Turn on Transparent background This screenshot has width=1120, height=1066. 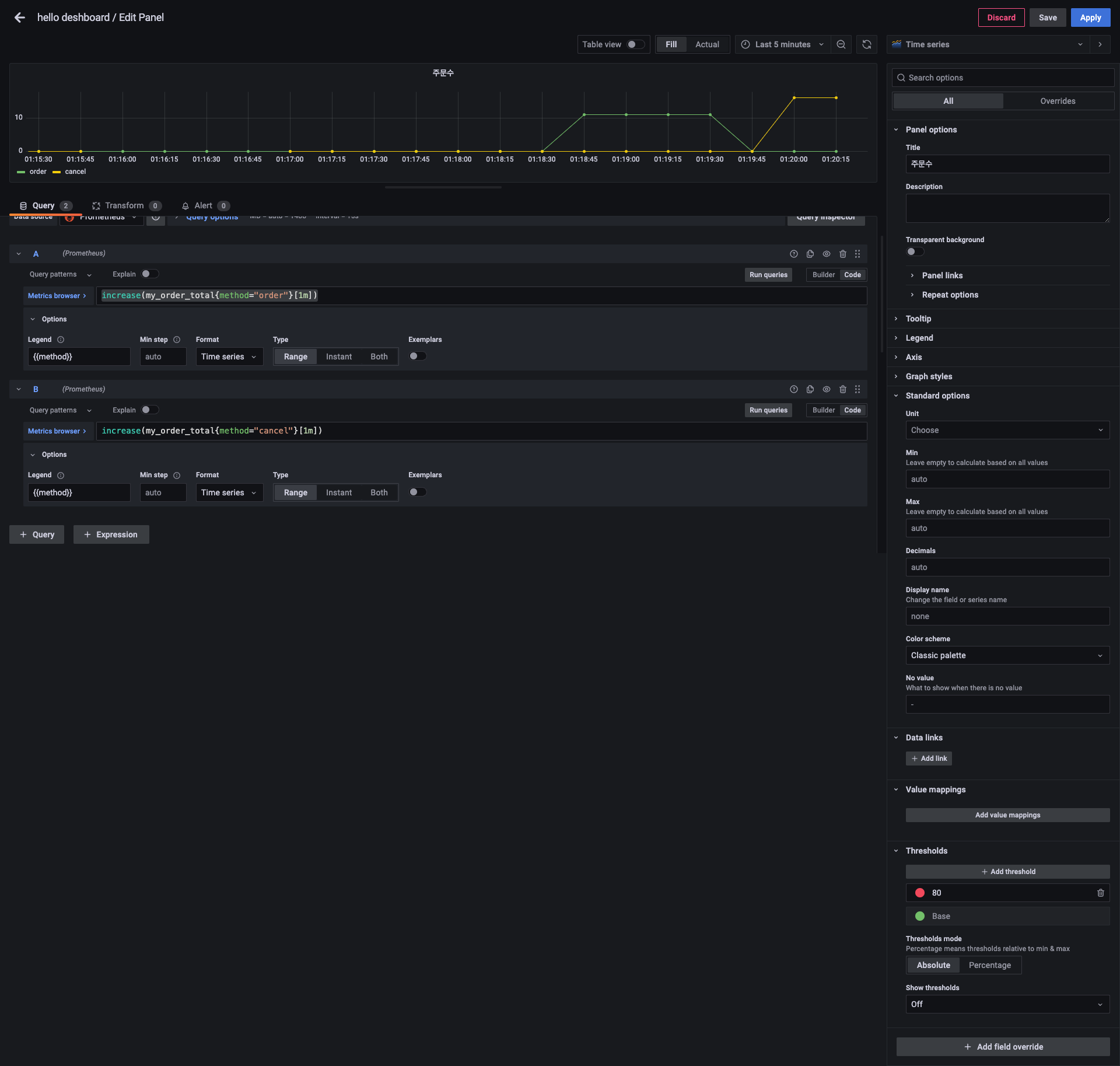click(914, 251)
